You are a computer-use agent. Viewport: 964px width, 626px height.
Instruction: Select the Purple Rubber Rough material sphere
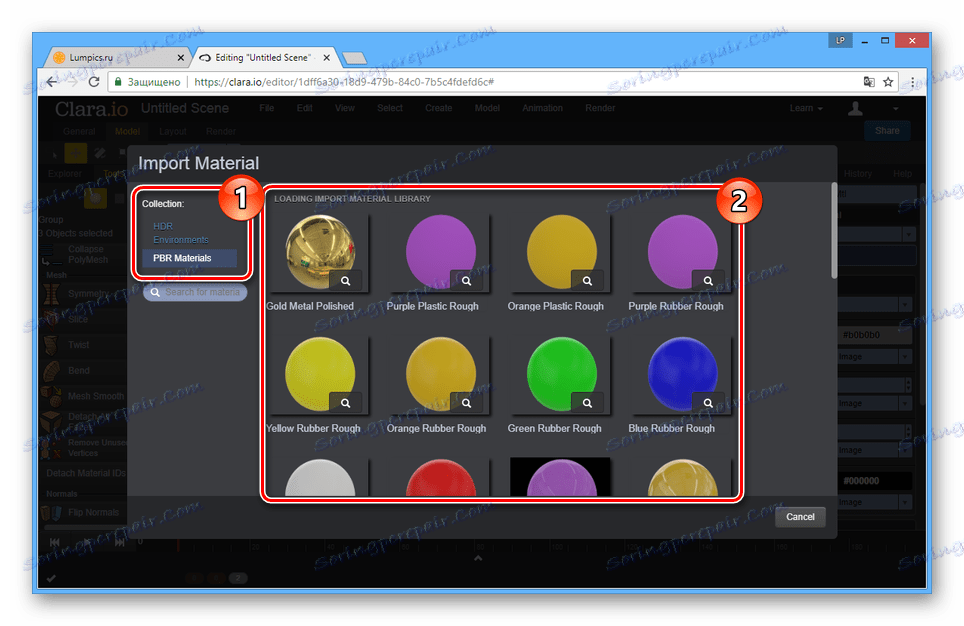[682, 251]
